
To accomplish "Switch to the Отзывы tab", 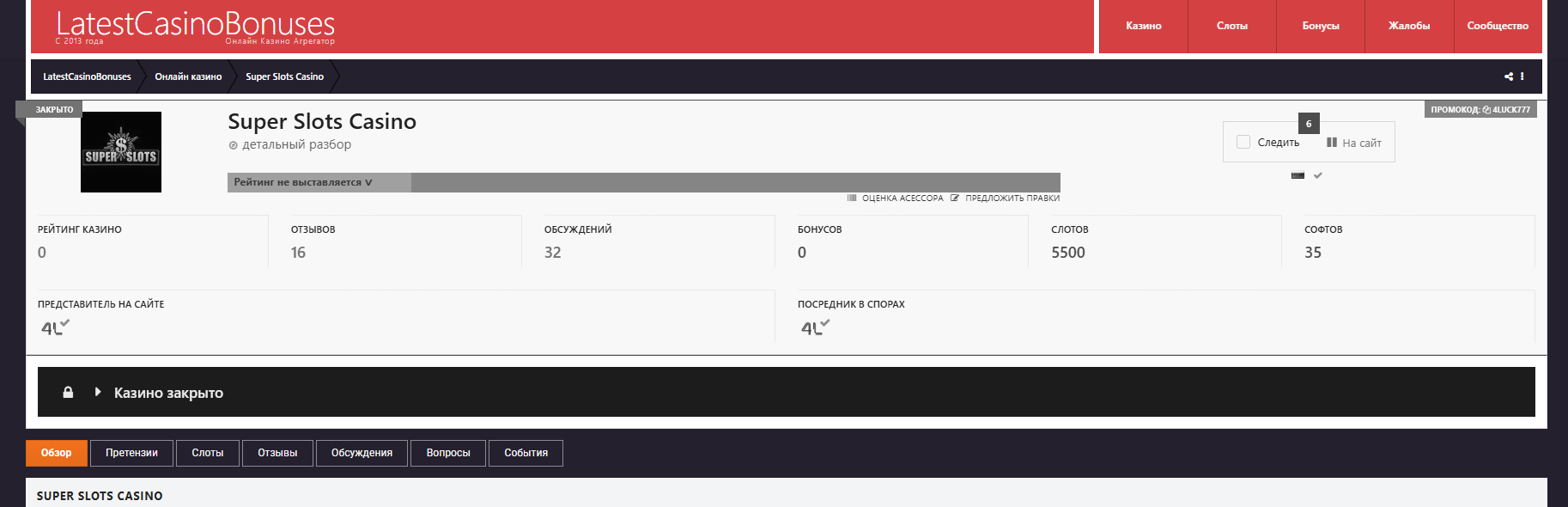I will tap(277, 453).
